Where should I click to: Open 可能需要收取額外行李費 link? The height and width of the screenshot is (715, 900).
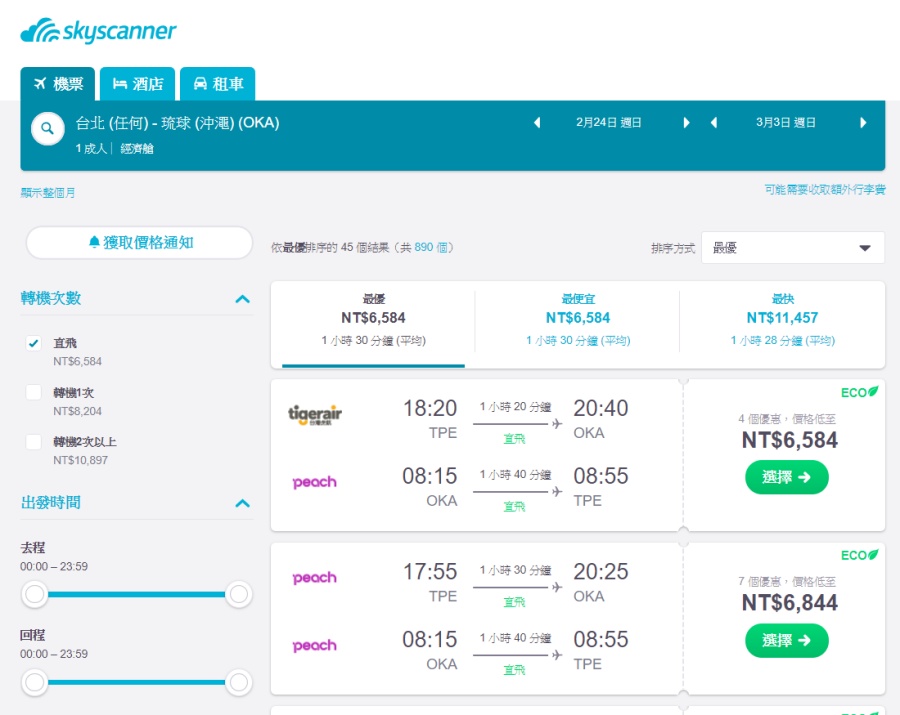825,189
